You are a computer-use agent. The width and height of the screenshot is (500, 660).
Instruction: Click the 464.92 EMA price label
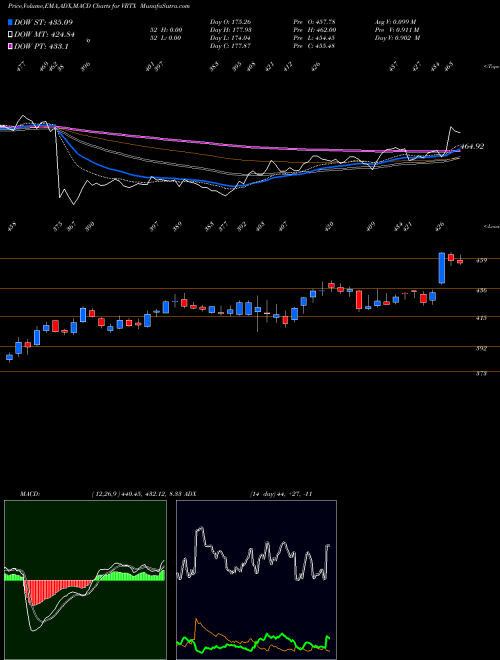(472, 146)
